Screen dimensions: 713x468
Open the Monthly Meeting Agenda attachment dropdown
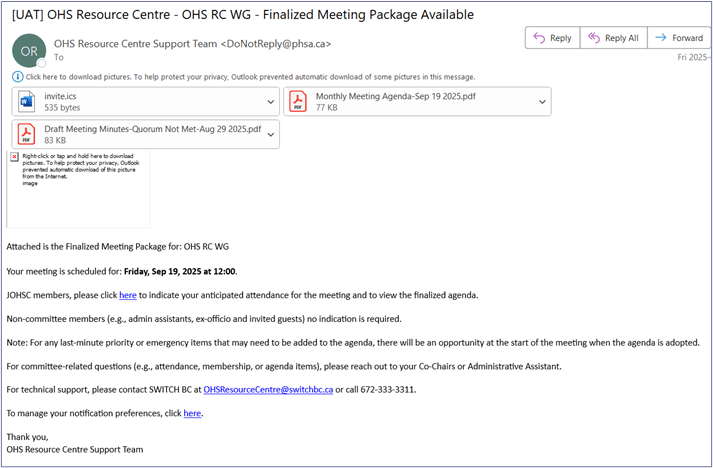pos(542,101)
